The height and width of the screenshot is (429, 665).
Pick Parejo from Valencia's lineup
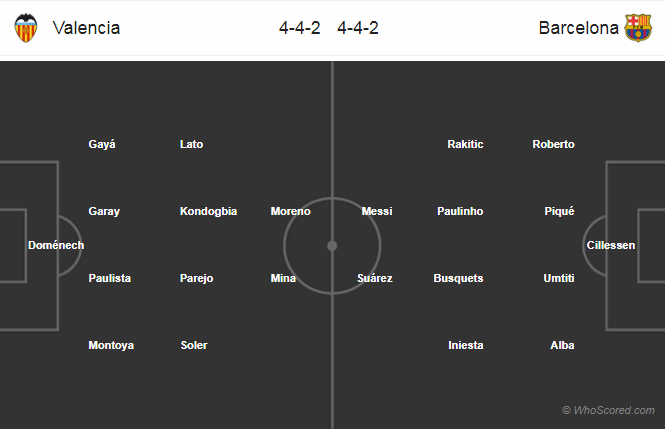pyautogui.click(x=197, y=279)
